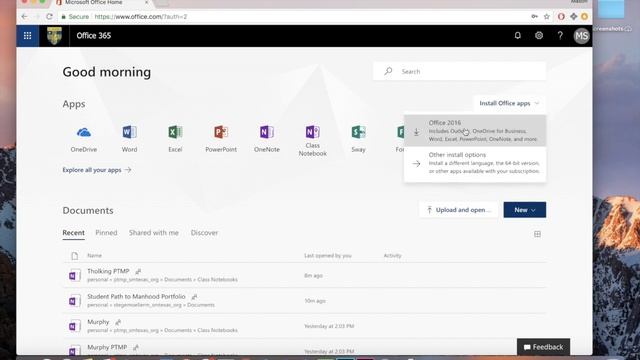Launch the Excel app
The width and height of the screenshot is (640, 360).
175,139
